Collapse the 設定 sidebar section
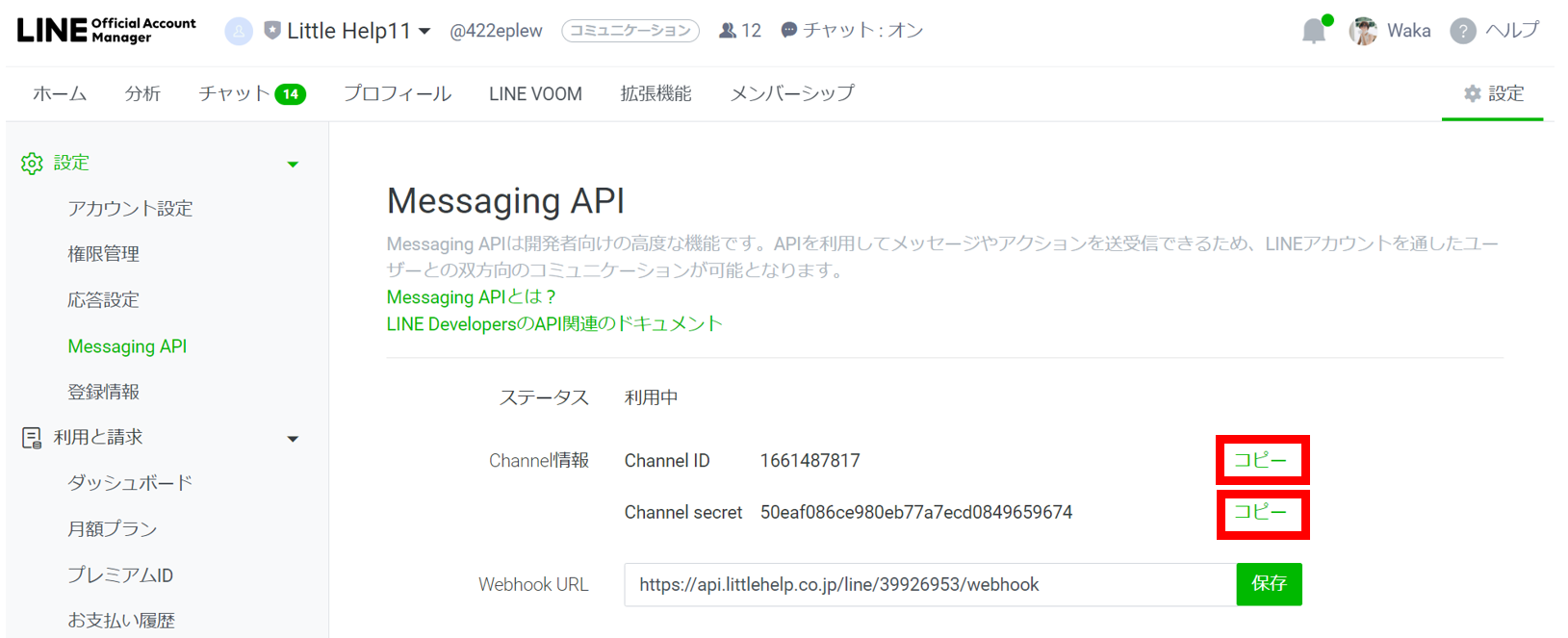The image size is (1568, 638). 293,165
